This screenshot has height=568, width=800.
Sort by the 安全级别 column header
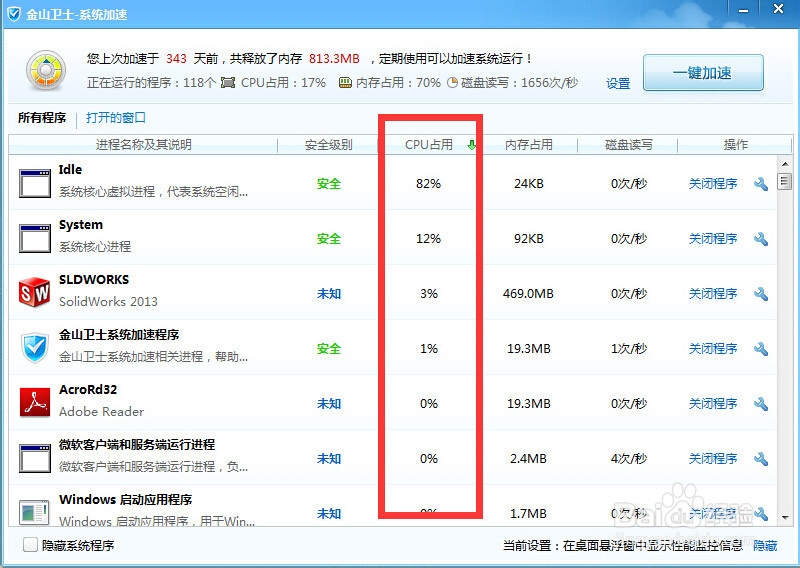coord(328,145)
